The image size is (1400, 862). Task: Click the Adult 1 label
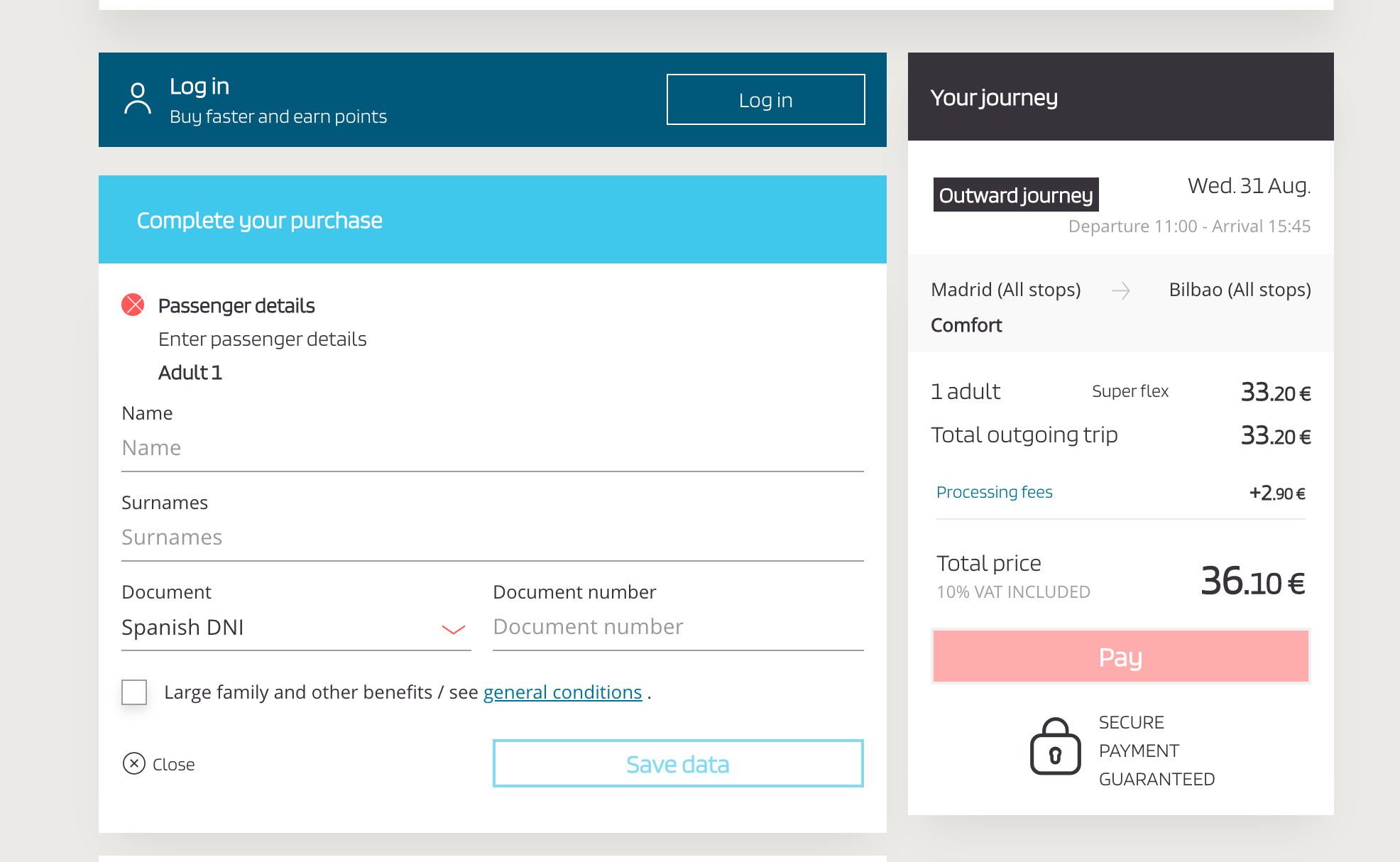click(x=190, y=372)
